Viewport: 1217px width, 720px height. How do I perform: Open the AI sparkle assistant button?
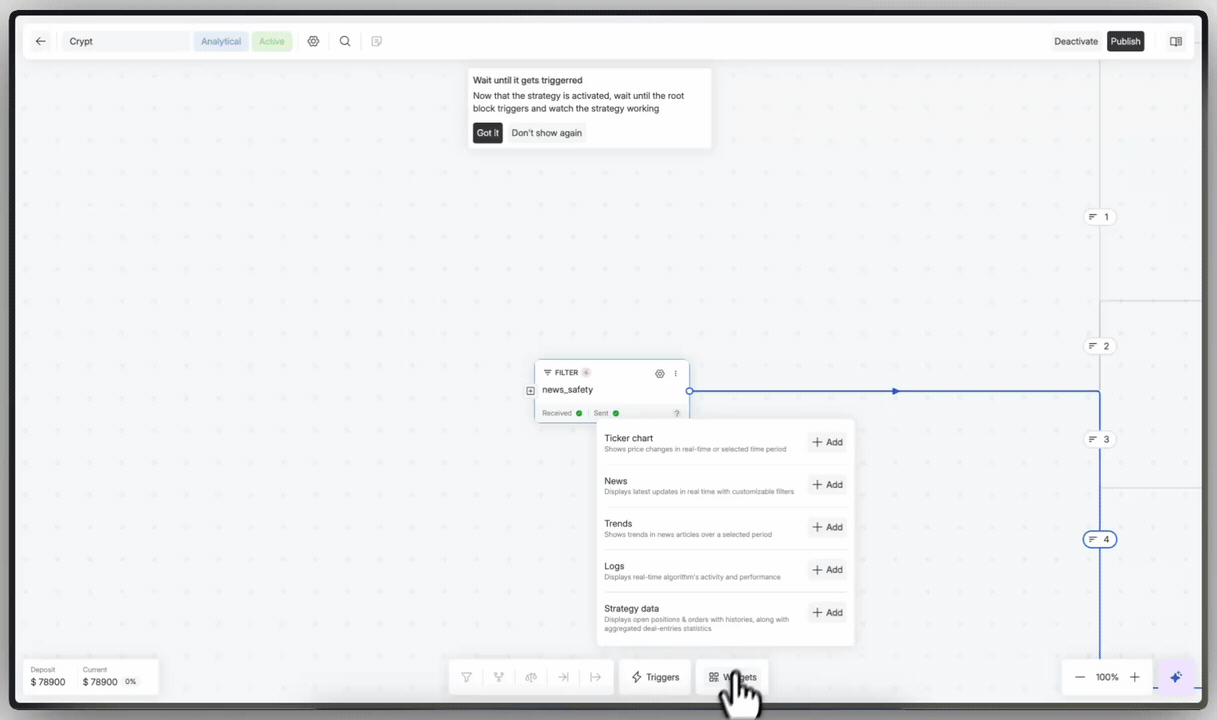click(1176, 677)
